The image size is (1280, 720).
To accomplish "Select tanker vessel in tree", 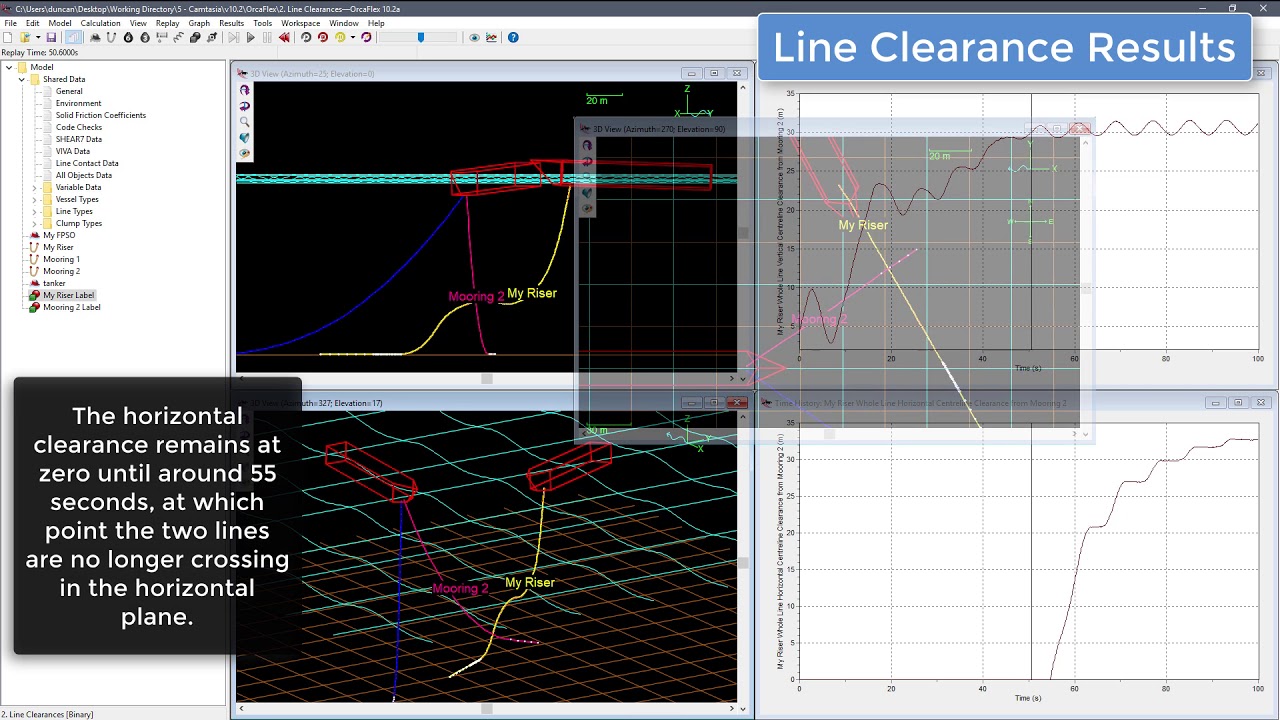I will pyautogui.click(x=54, y=283).
